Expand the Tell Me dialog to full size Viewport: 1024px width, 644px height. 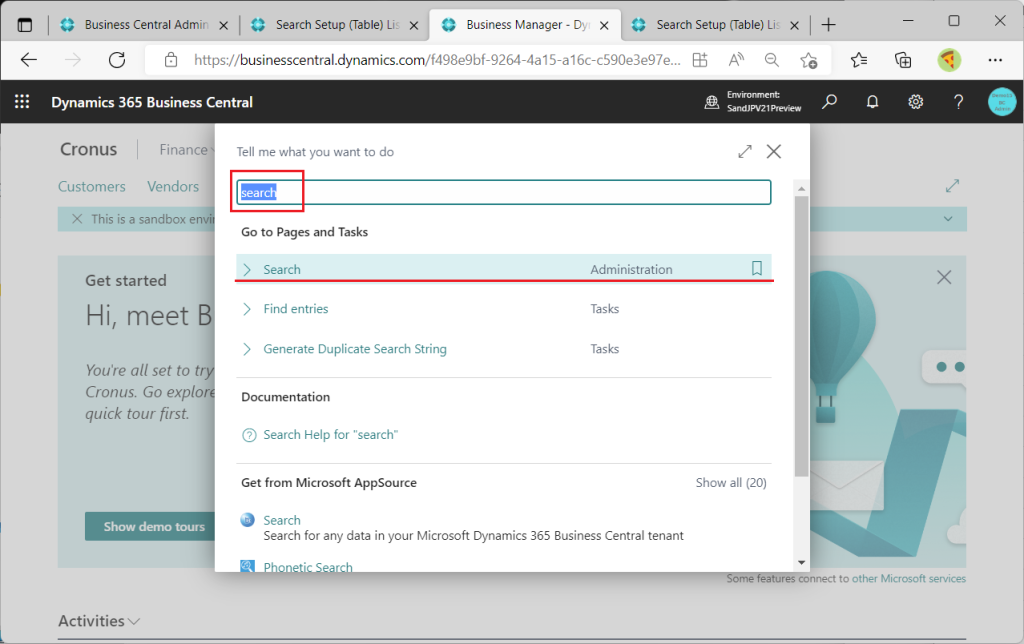point(745,152)
